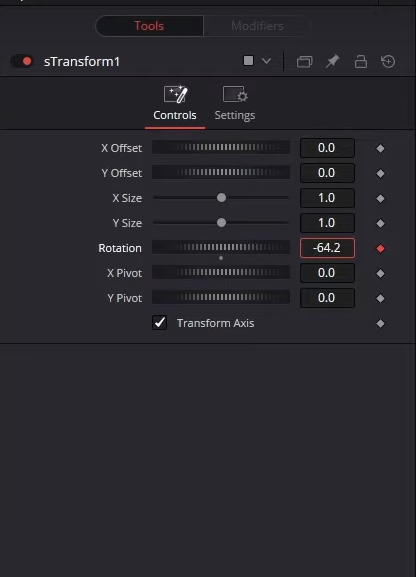Switch to the Modifiers tab
Image resolution: width=416 pixels, height=577 pixels.
[257, 26]
